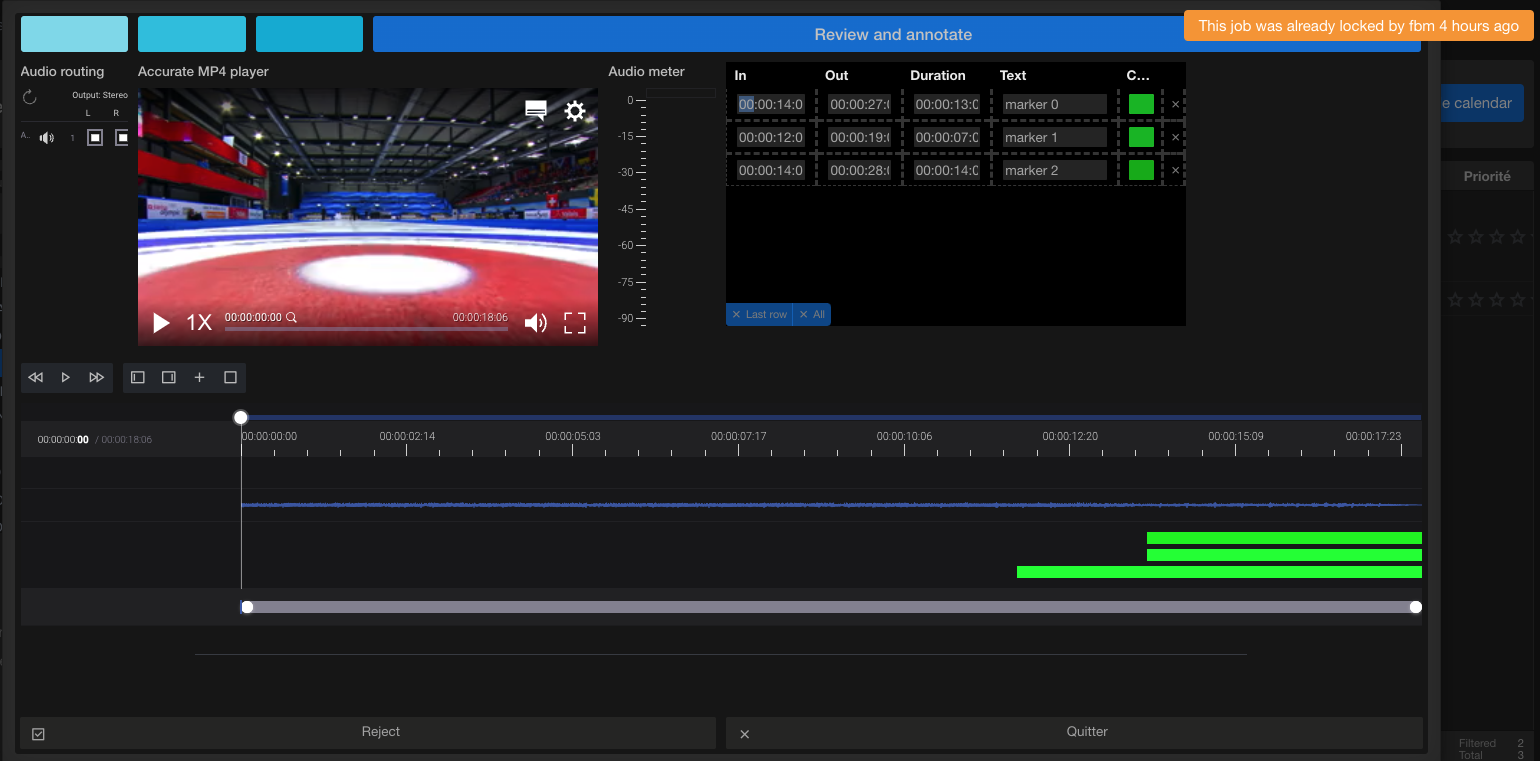The image size is (1540, 761).
Task: Edit the Out timecode of marker 2
Action: 860,170
